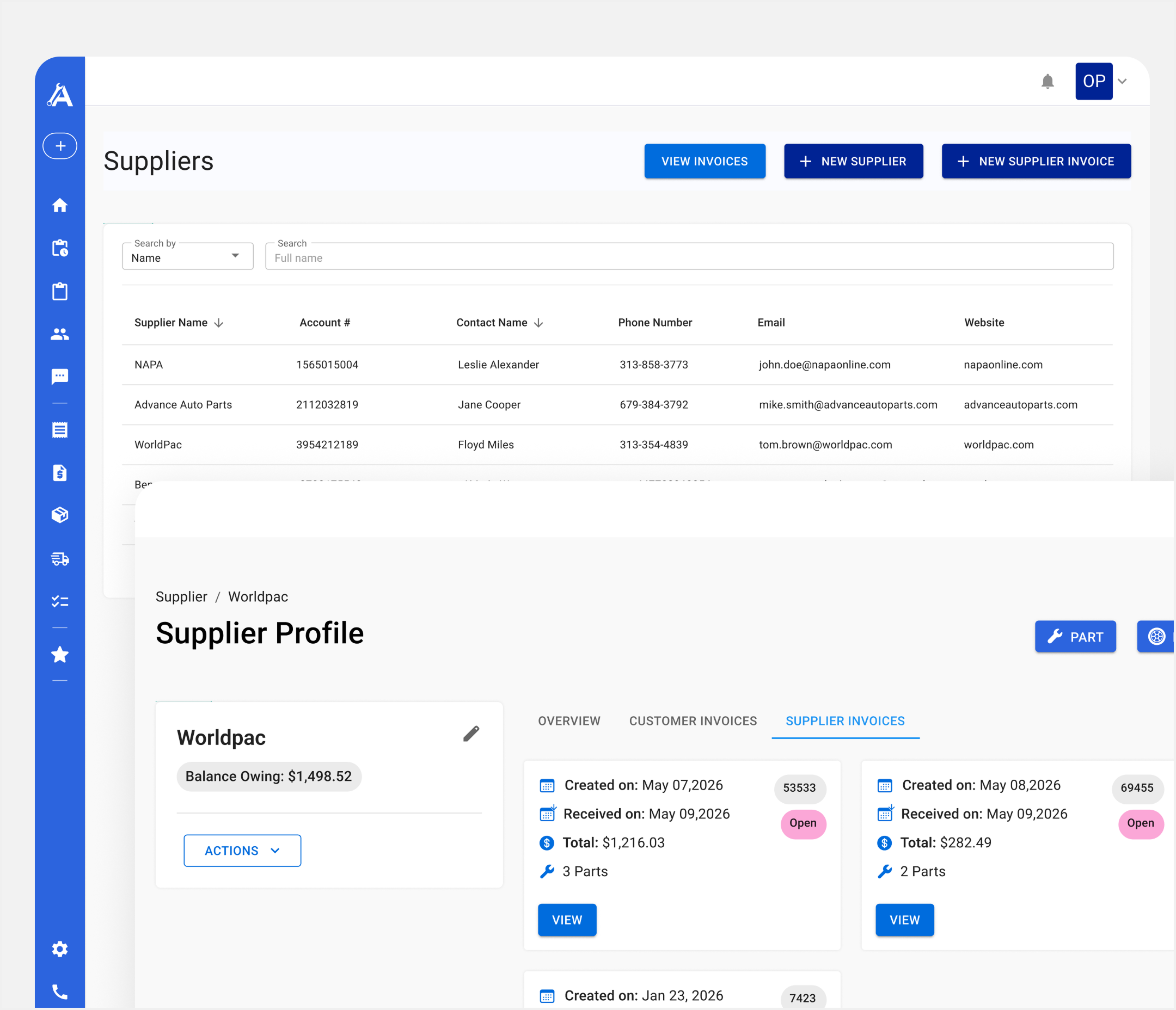
Task: View invoice 69455
Action: 905,920
